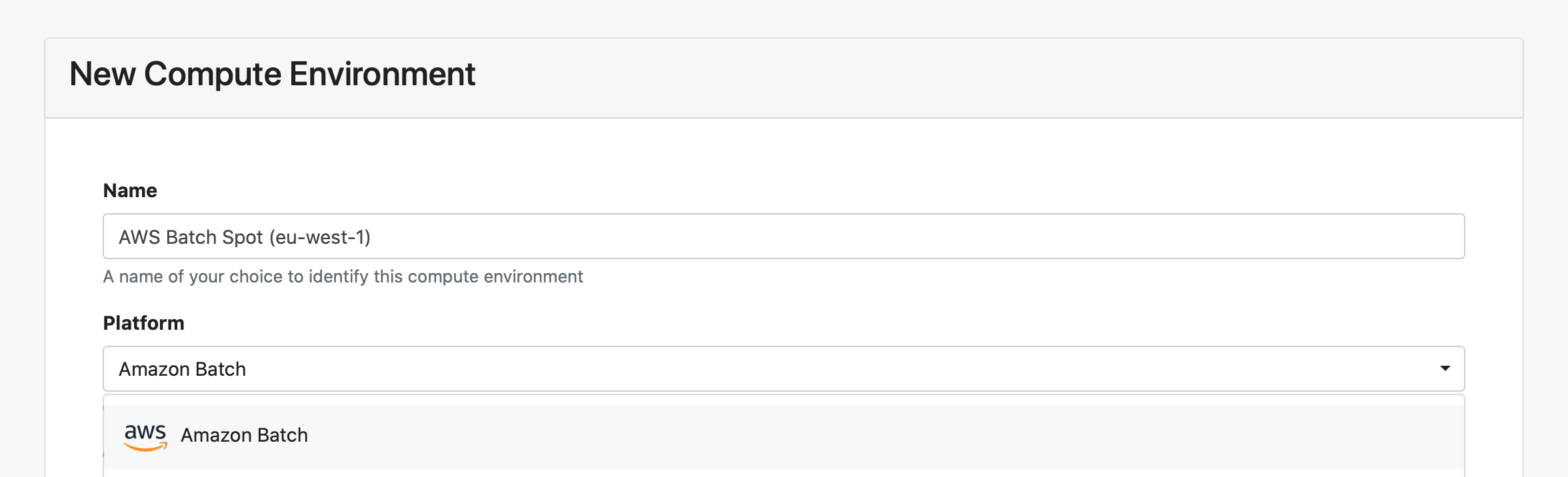Click the help text below the Name field
Screen dimensions: 1568x477
click(343, 276)
